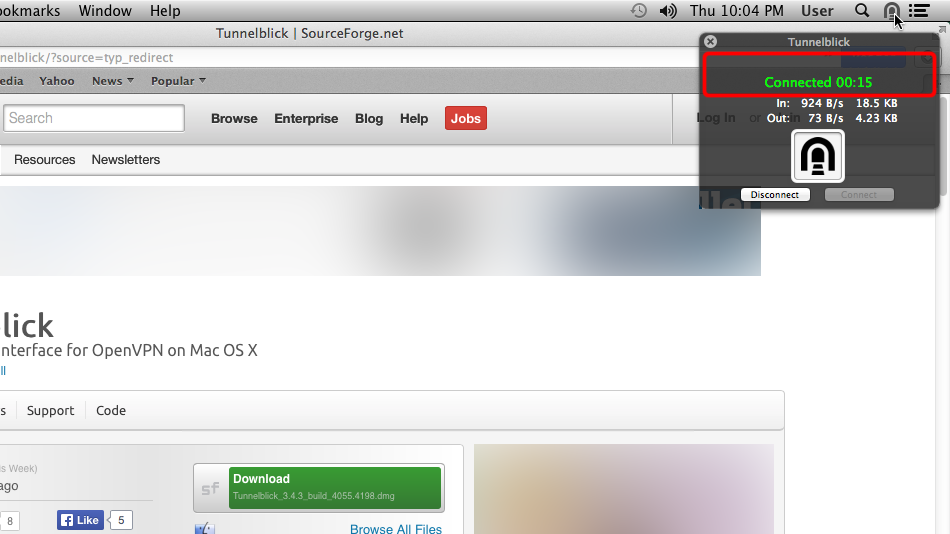
Task: Open the Time Machine menu icon
Action: [639, 11]
